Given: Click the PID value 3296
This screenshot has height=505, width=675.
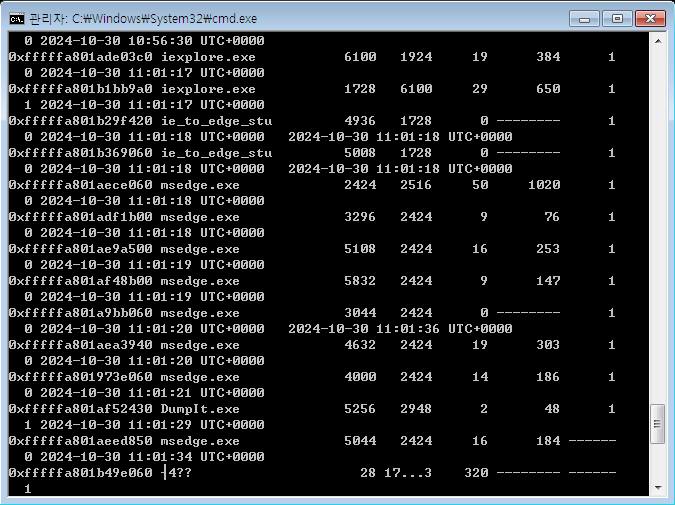Looking at the screenshot, I should coord(360,217).
